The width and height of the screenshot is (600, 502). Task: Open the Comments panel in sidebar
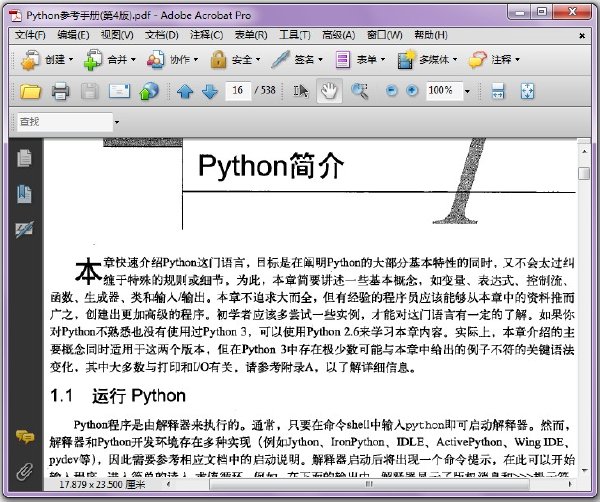pyautogui.click(x=25, y=436)
